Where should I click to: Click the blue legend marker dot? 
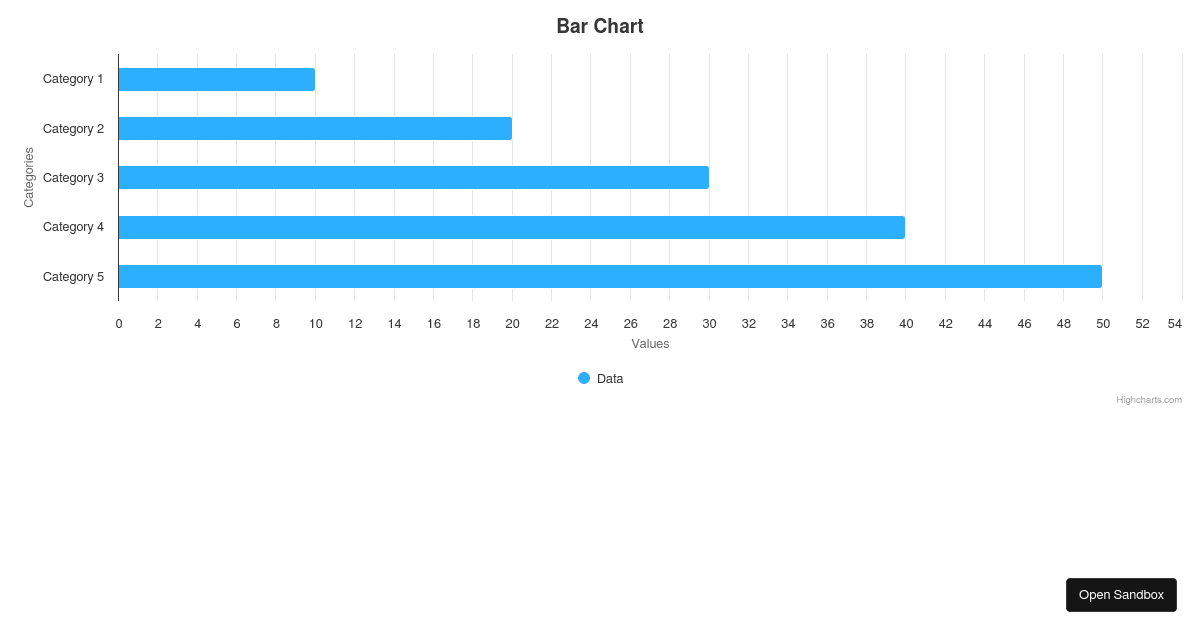tap(583, 378)
